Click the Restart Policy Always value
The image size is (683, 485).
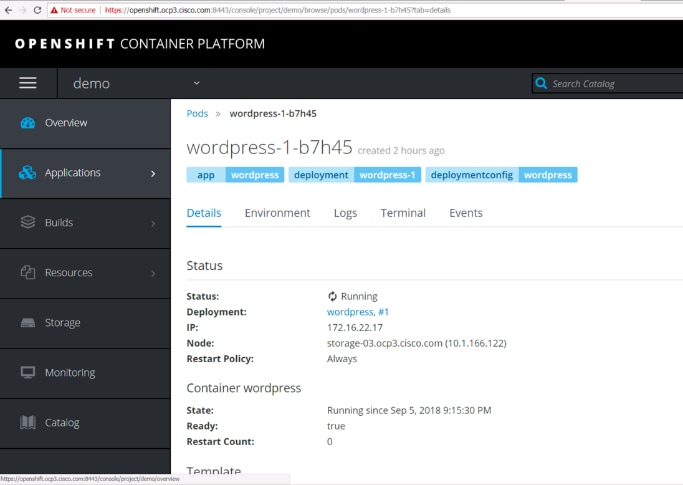[342, 359]
